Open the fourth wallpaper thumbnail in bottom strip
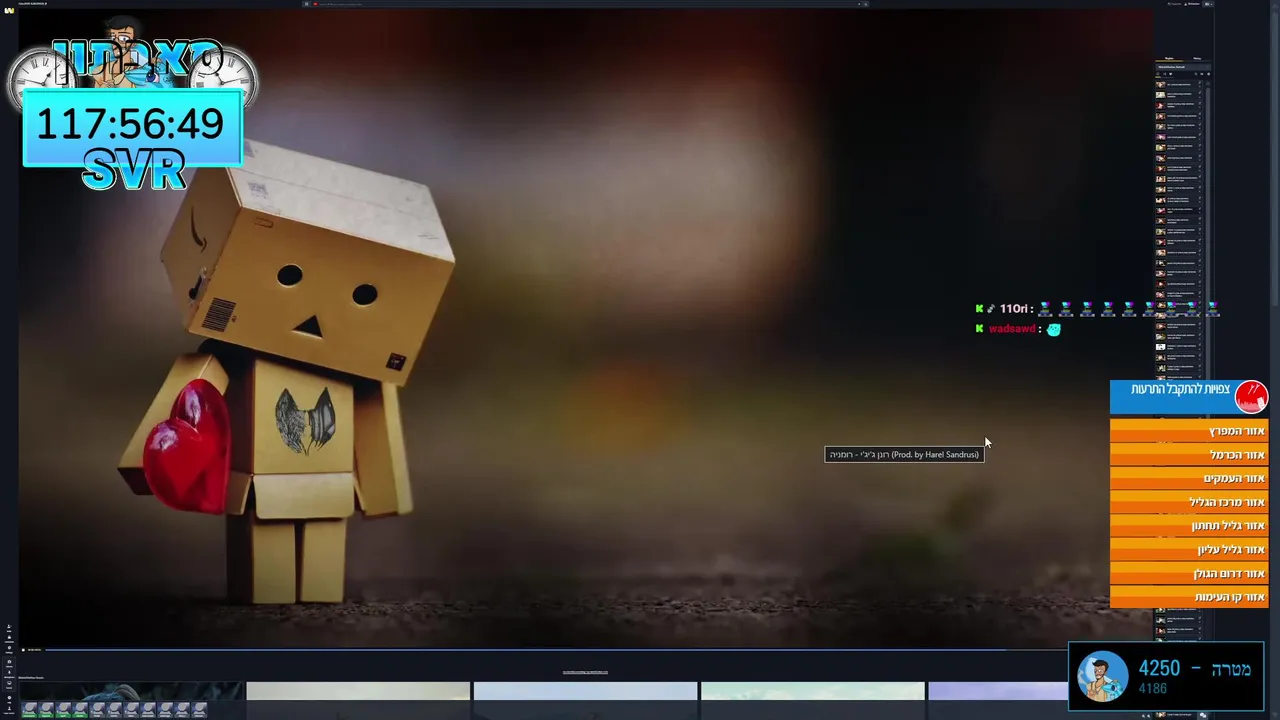This screenshot has height=720, width=1280. coord(812,691)
